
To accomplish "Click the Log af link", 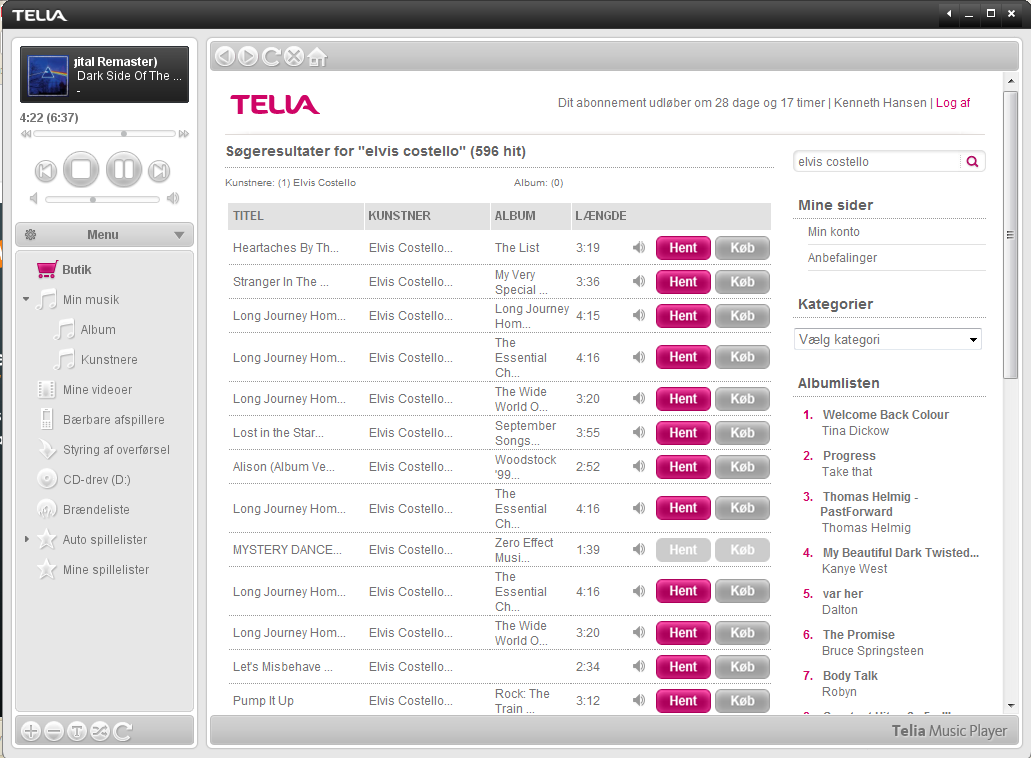I will (x=953, y=103).
